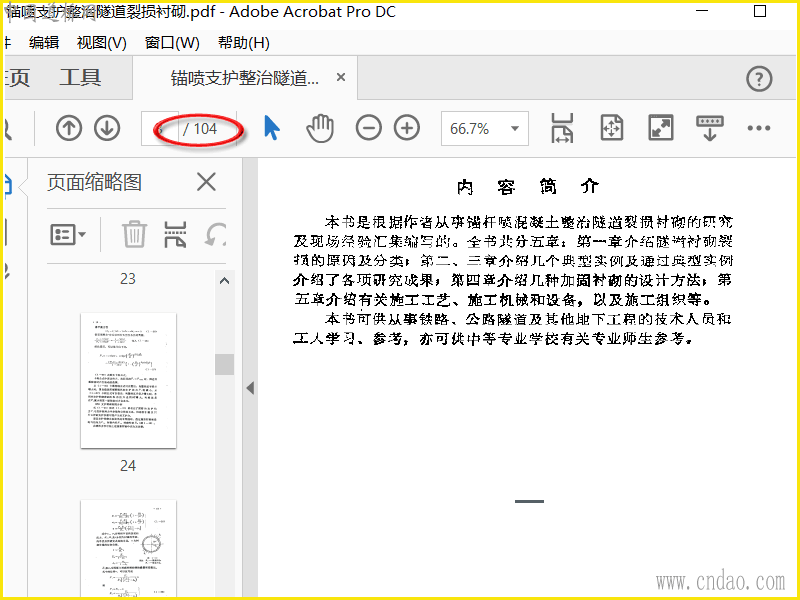Delete selected pages with trash icon
This screenshot has width=800, height=600.
point(135,234)
